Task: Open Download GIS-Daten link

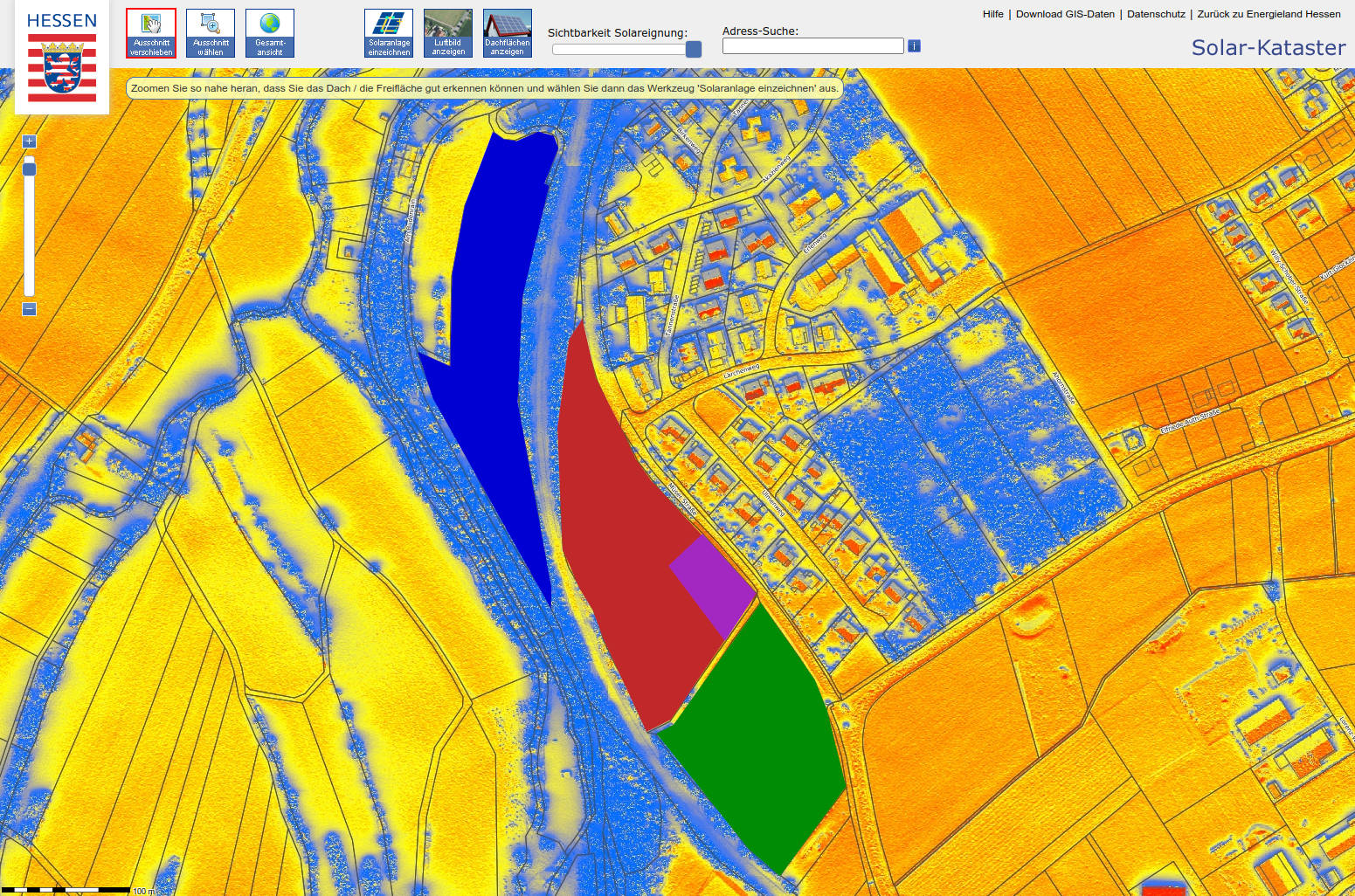Action: tap(1065, 14)
